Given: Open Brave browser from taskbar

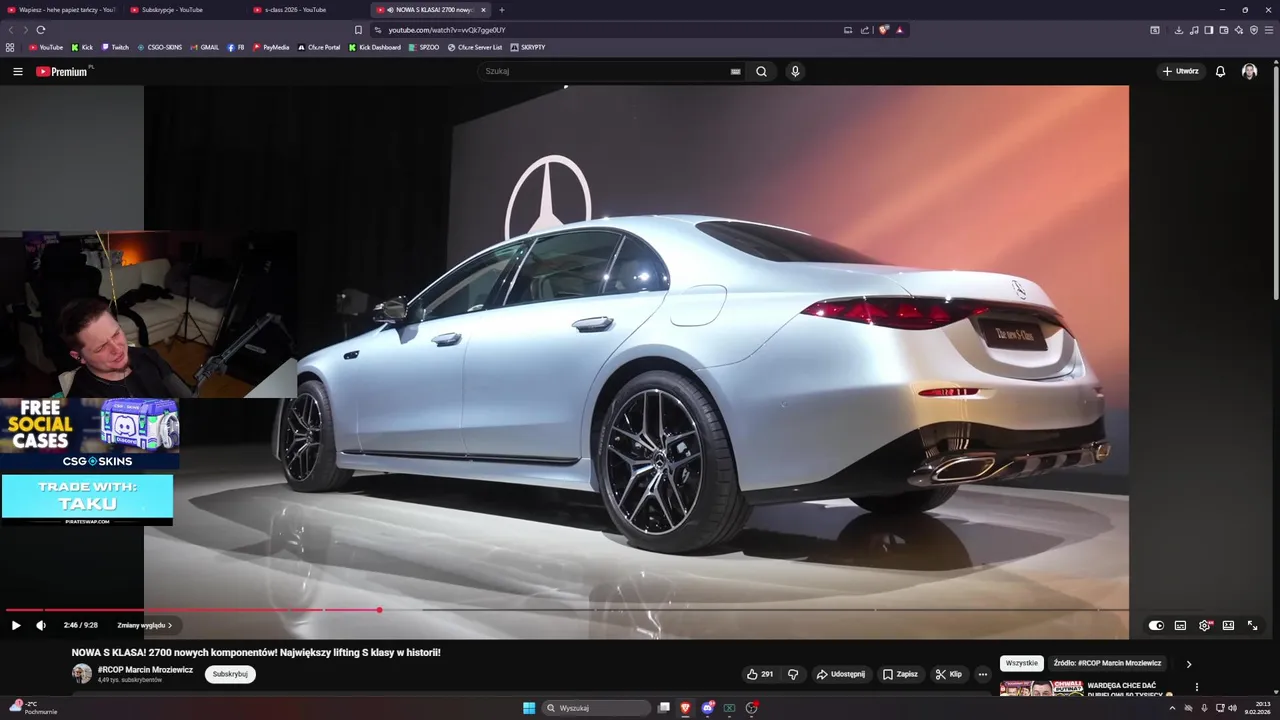Looking at the screenshot, I should [685, 708].
